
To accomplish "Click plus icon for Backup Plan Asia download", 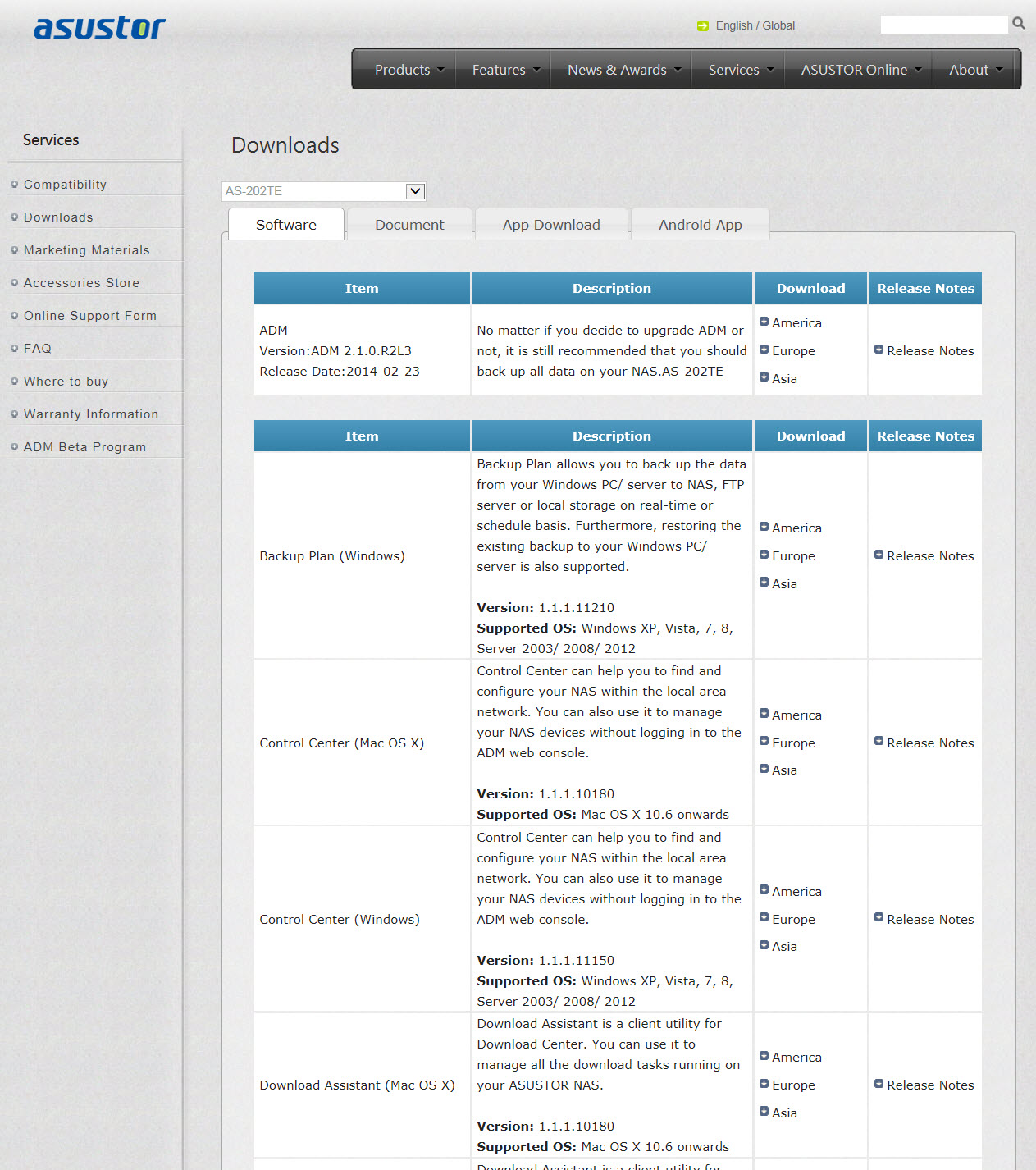I will coord(764,583).
